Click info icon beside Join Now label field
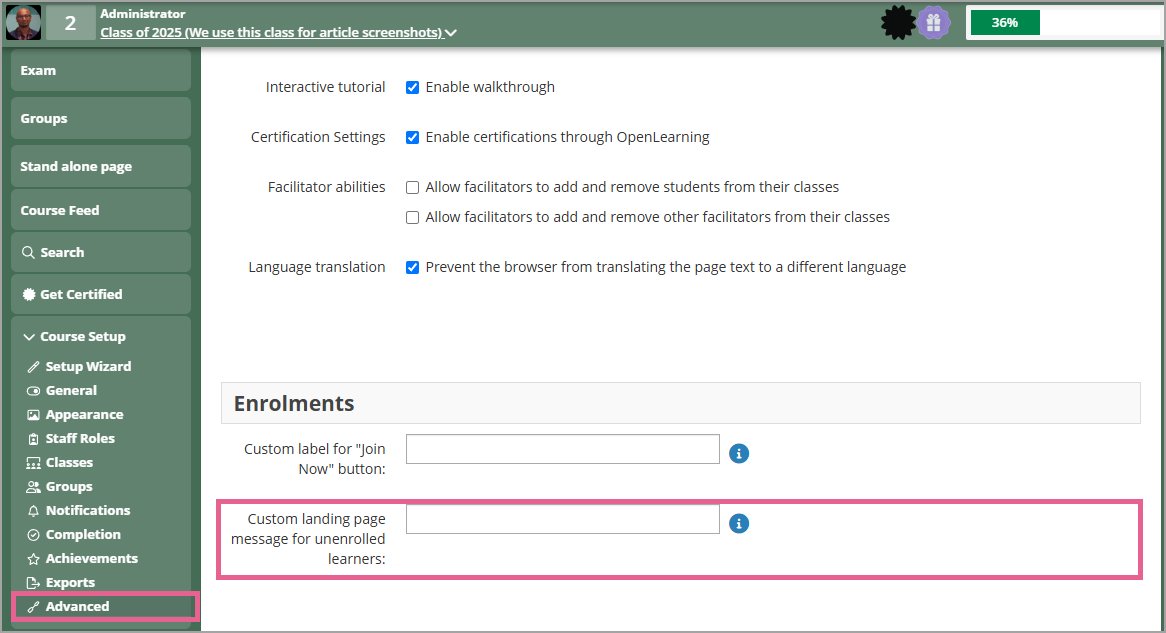 pyautogui.click(x=738, y=453)
